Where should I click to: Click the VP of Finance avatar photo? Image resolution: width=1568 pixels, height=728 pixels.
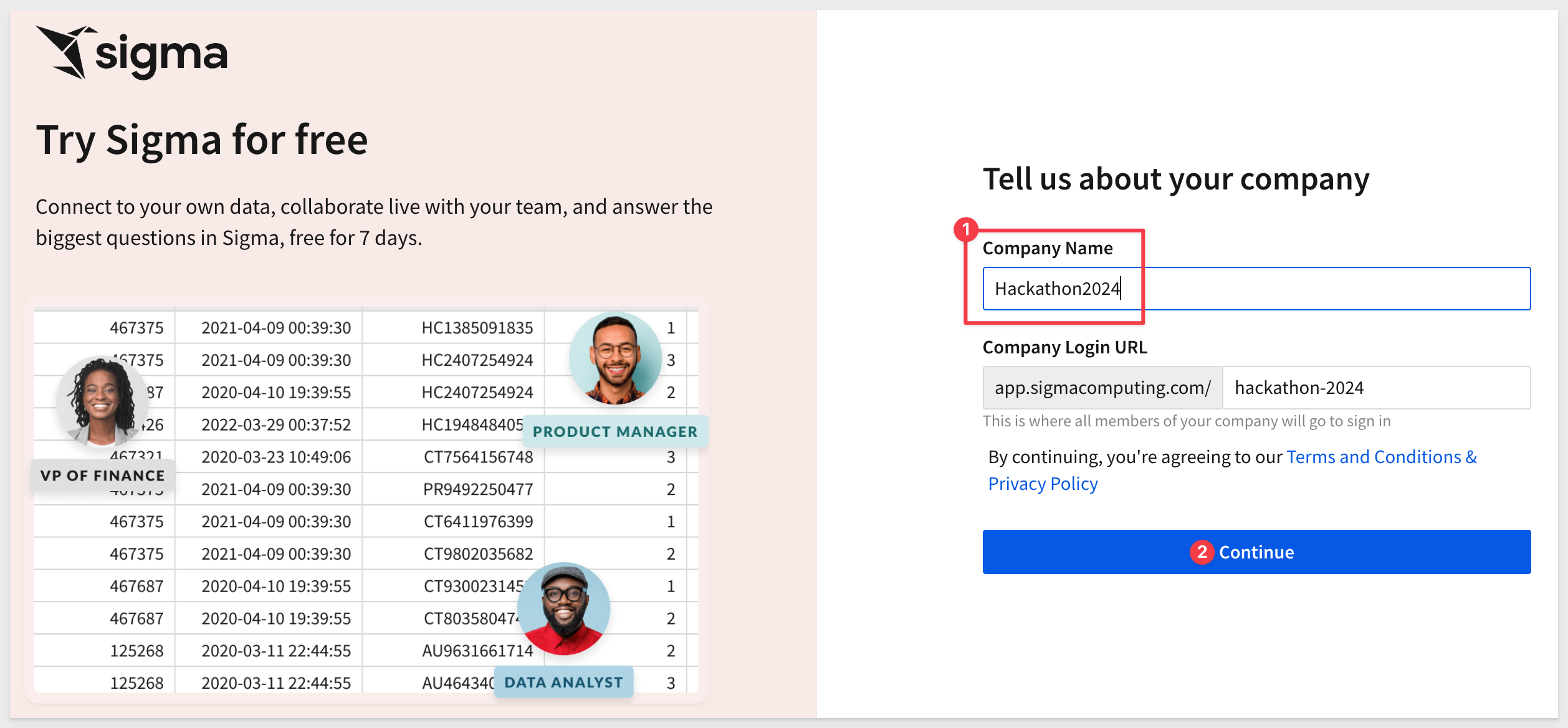click(x=102, y=401)
